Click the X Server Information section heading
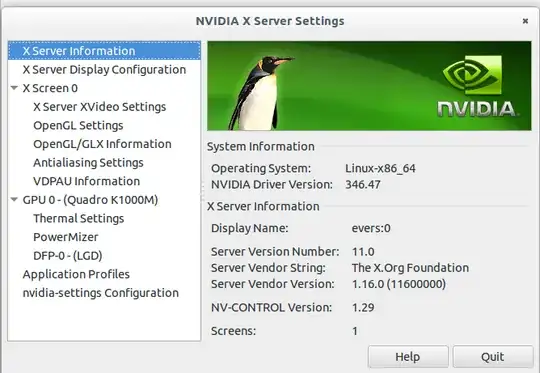Image resolution: width=540 pixels, height=373 pixels. (x=263, y=206)
